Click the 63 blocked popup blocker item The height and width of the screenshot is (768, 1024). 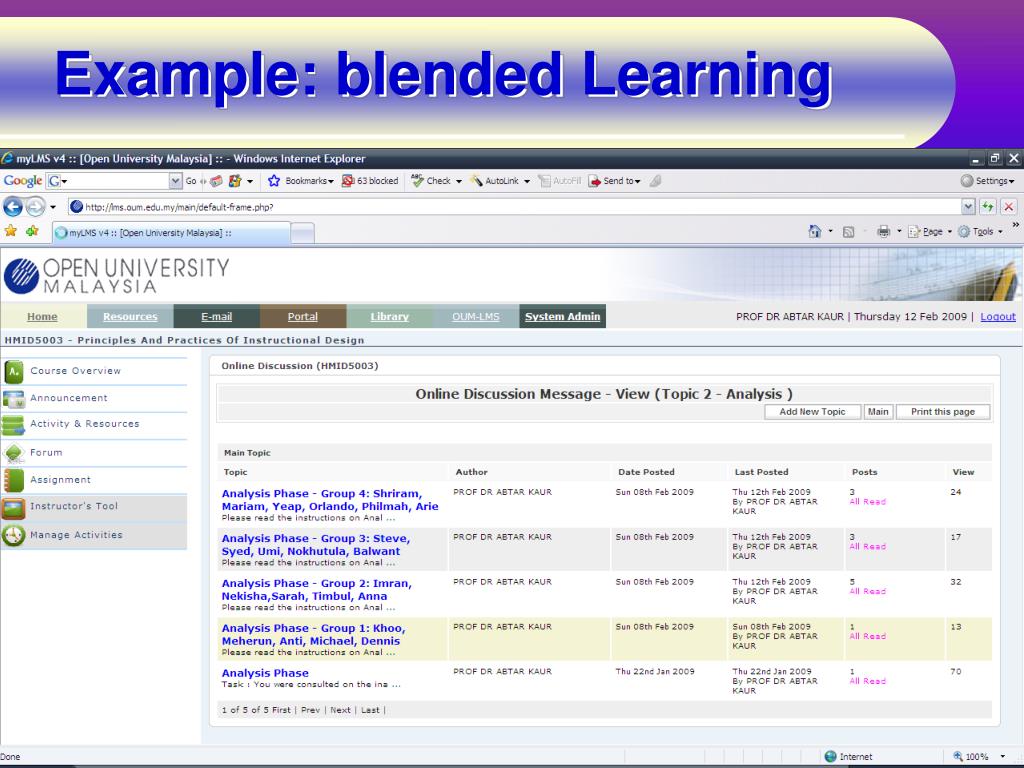click(370, 181)
